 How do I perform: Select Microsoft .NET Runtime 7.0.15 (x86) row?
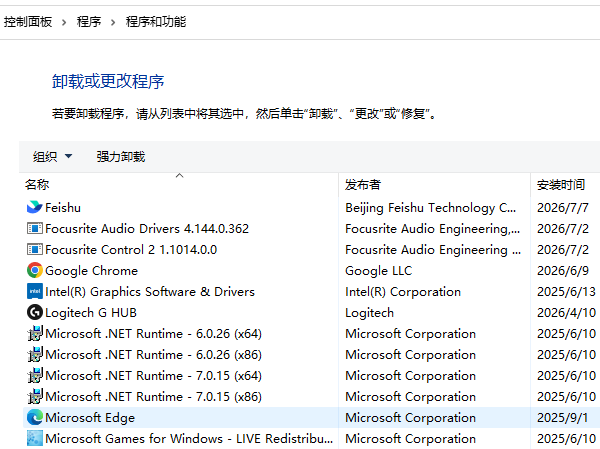(x=311, y=396)
